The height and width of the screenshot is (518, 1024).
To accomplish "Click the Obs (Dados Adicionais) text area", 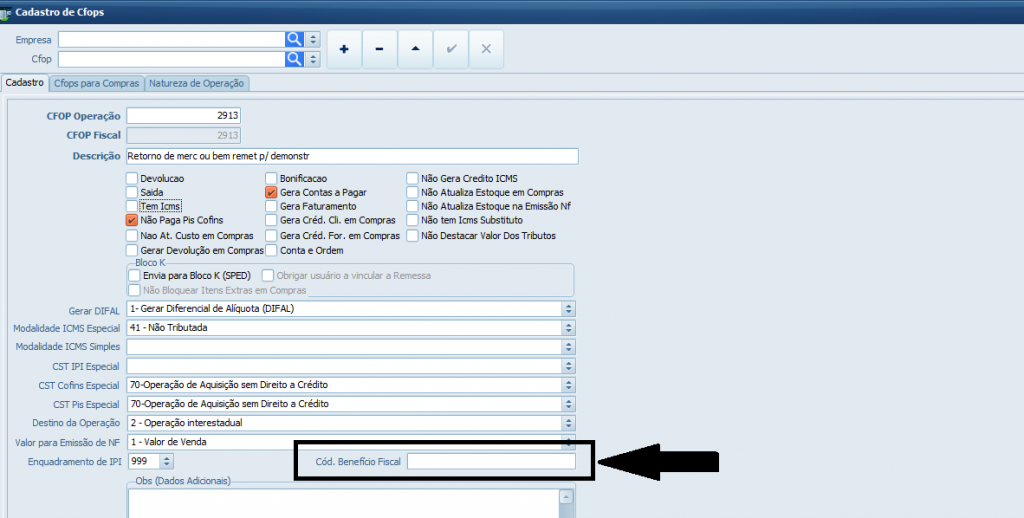I will pyautogui.click(x=344, y=503).
